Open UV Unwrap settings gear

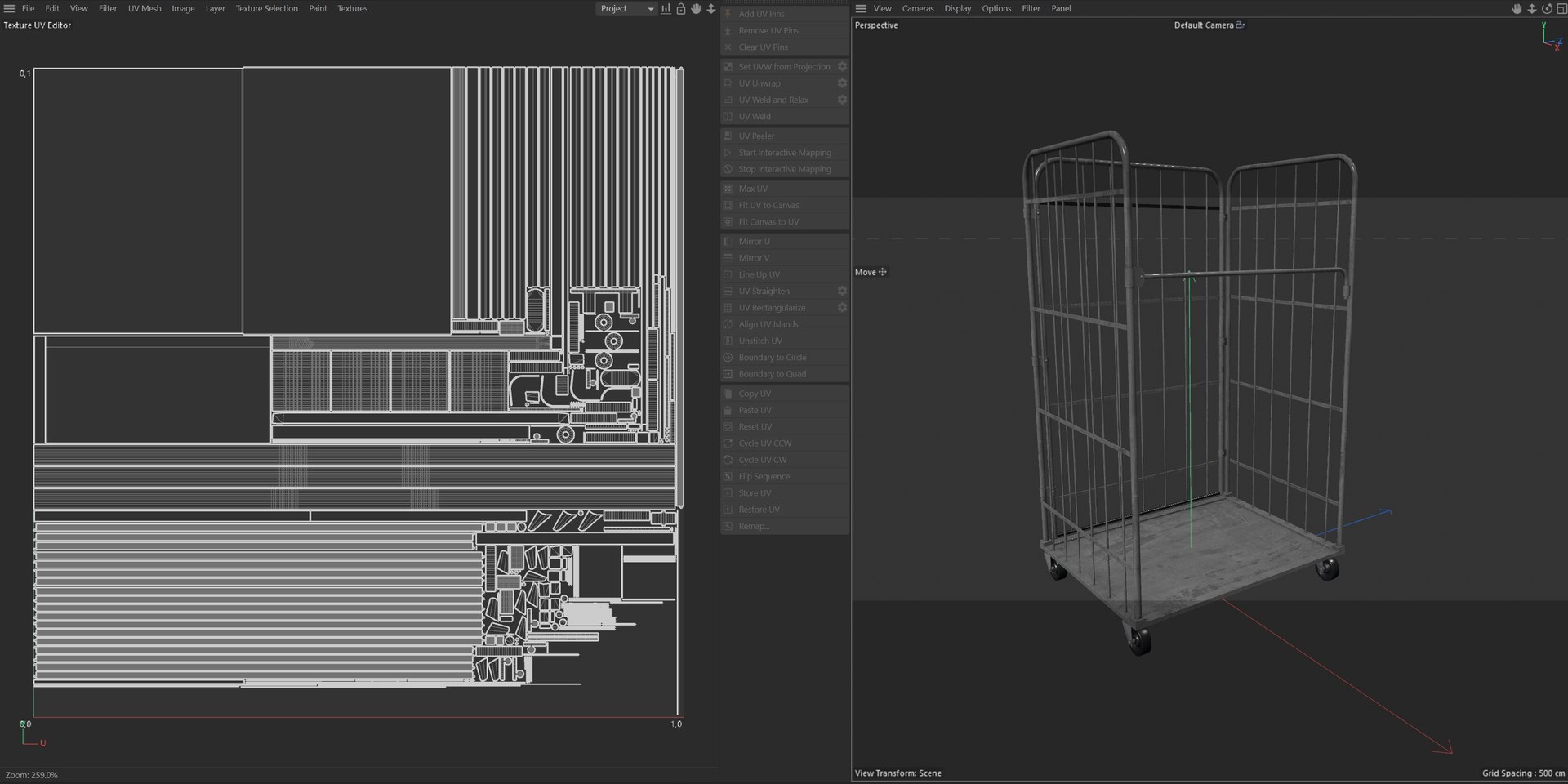click(x=842, y=82)
